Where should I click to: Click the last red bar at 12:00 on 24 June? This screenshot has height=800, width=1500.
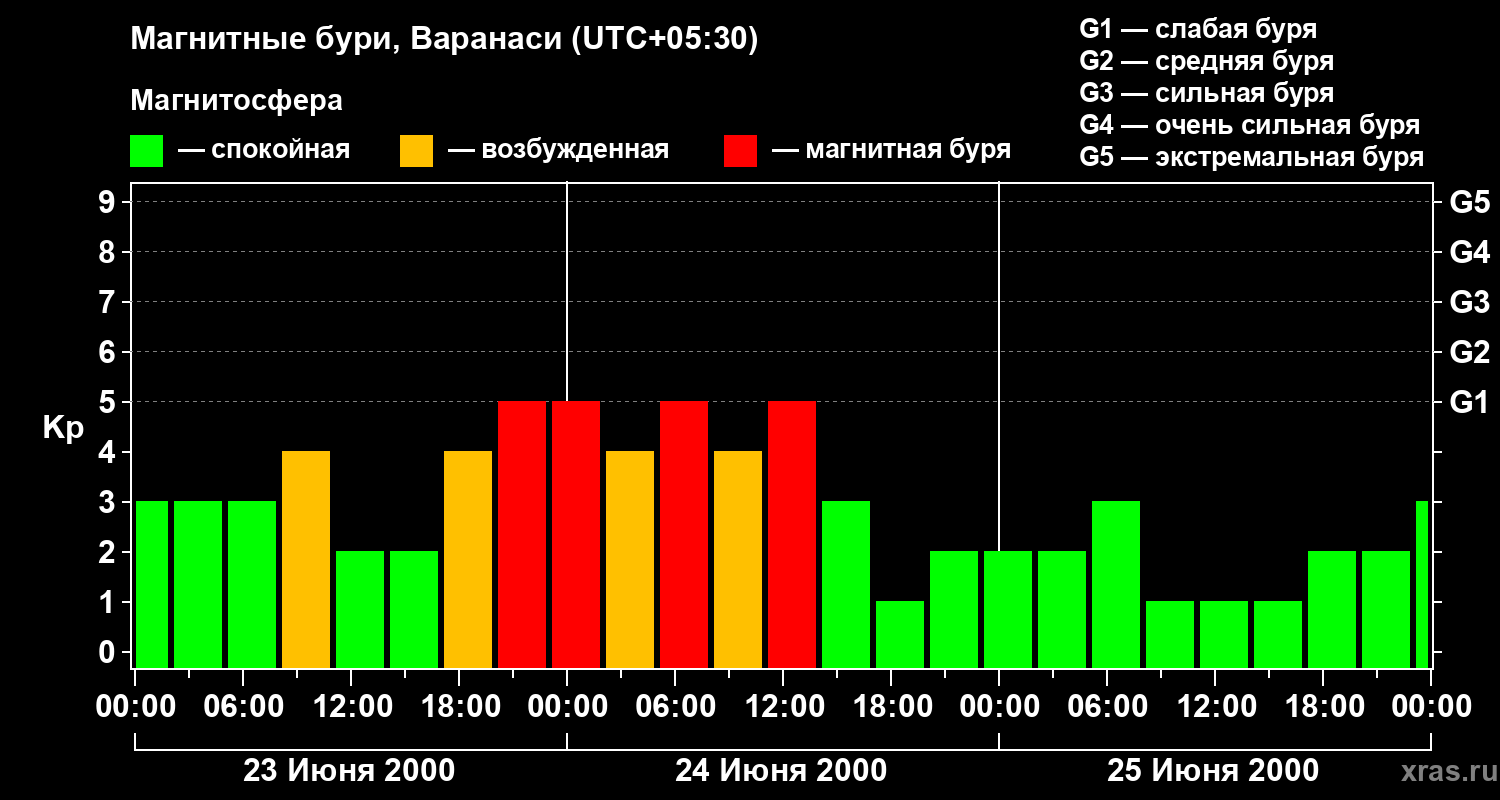792,534
